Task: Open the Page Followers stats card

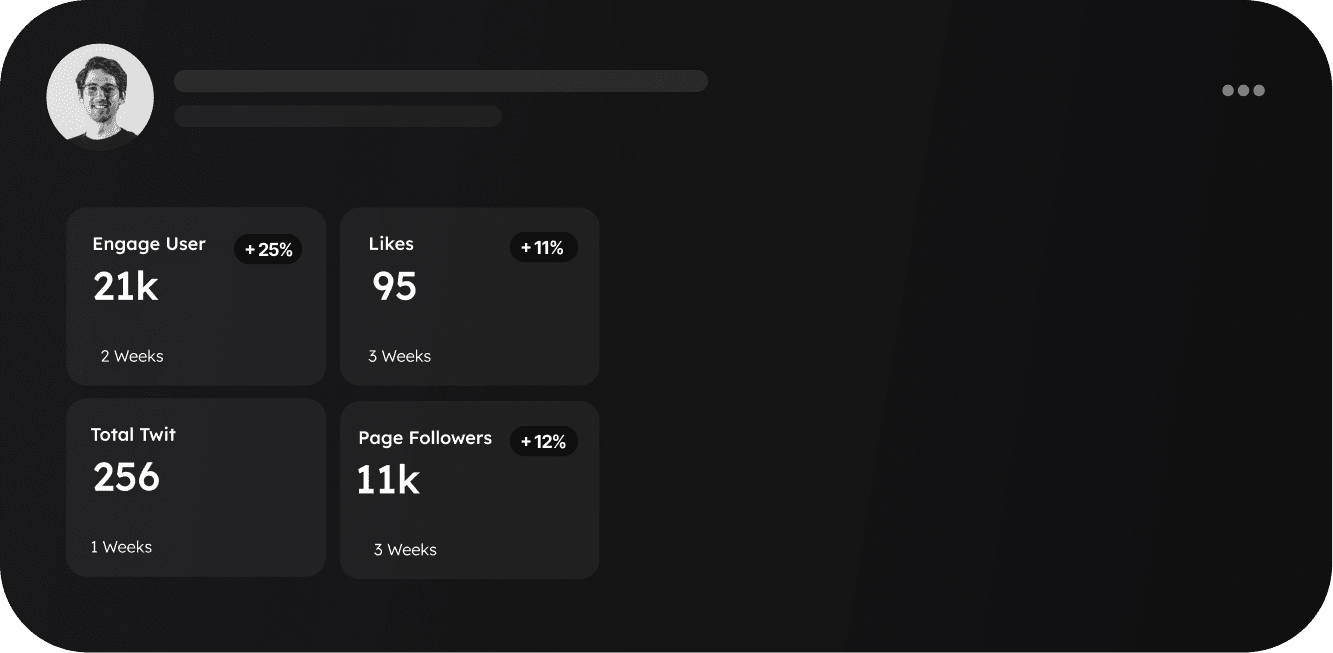Action: pos(470,490)
